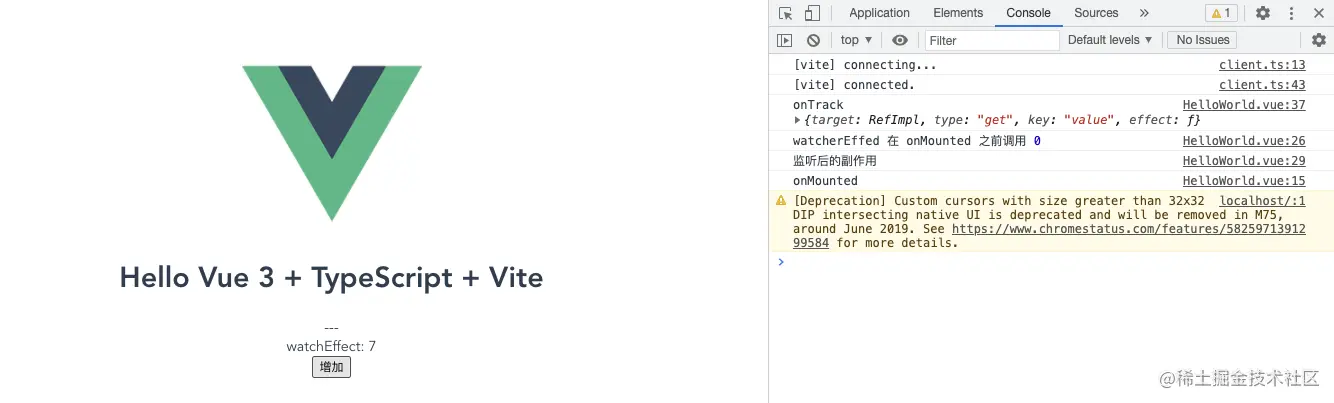Switch to the Sources tab
Screen dimensions: 1334x403
click(x=1096, y=13)
